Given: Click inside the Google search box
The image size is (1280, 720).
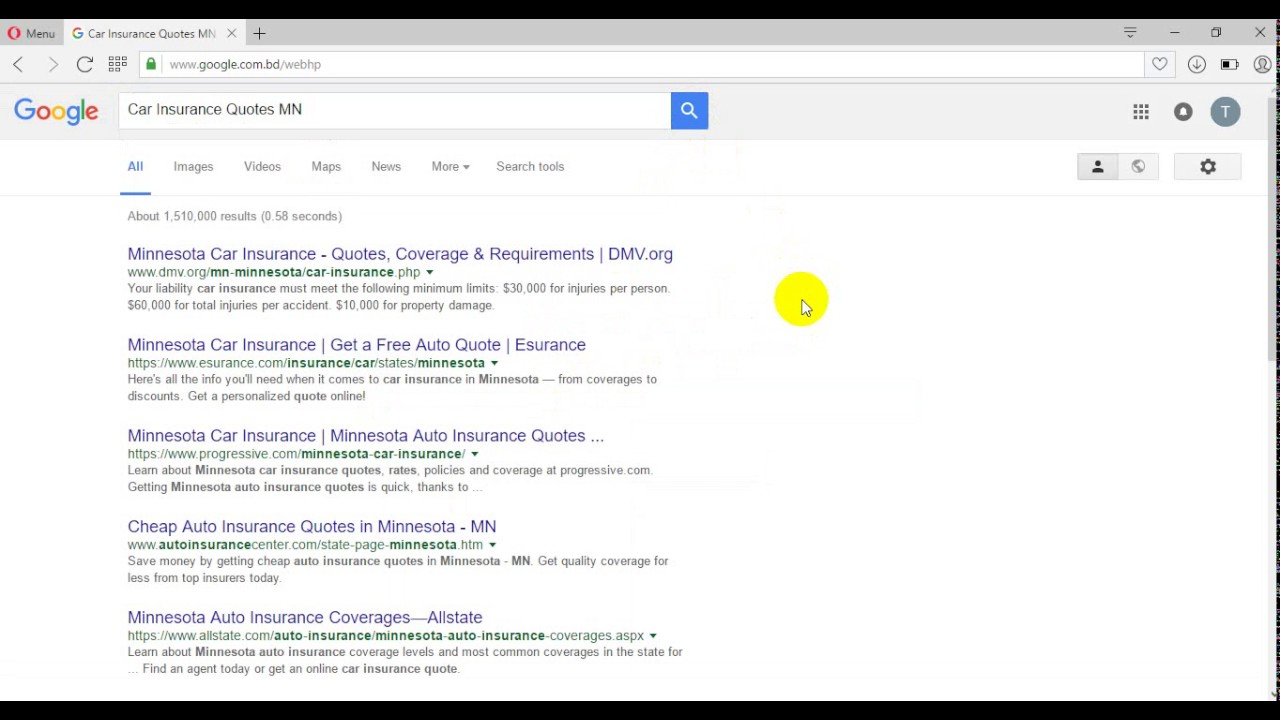Looking at the screenshot, I should (395, 110).
